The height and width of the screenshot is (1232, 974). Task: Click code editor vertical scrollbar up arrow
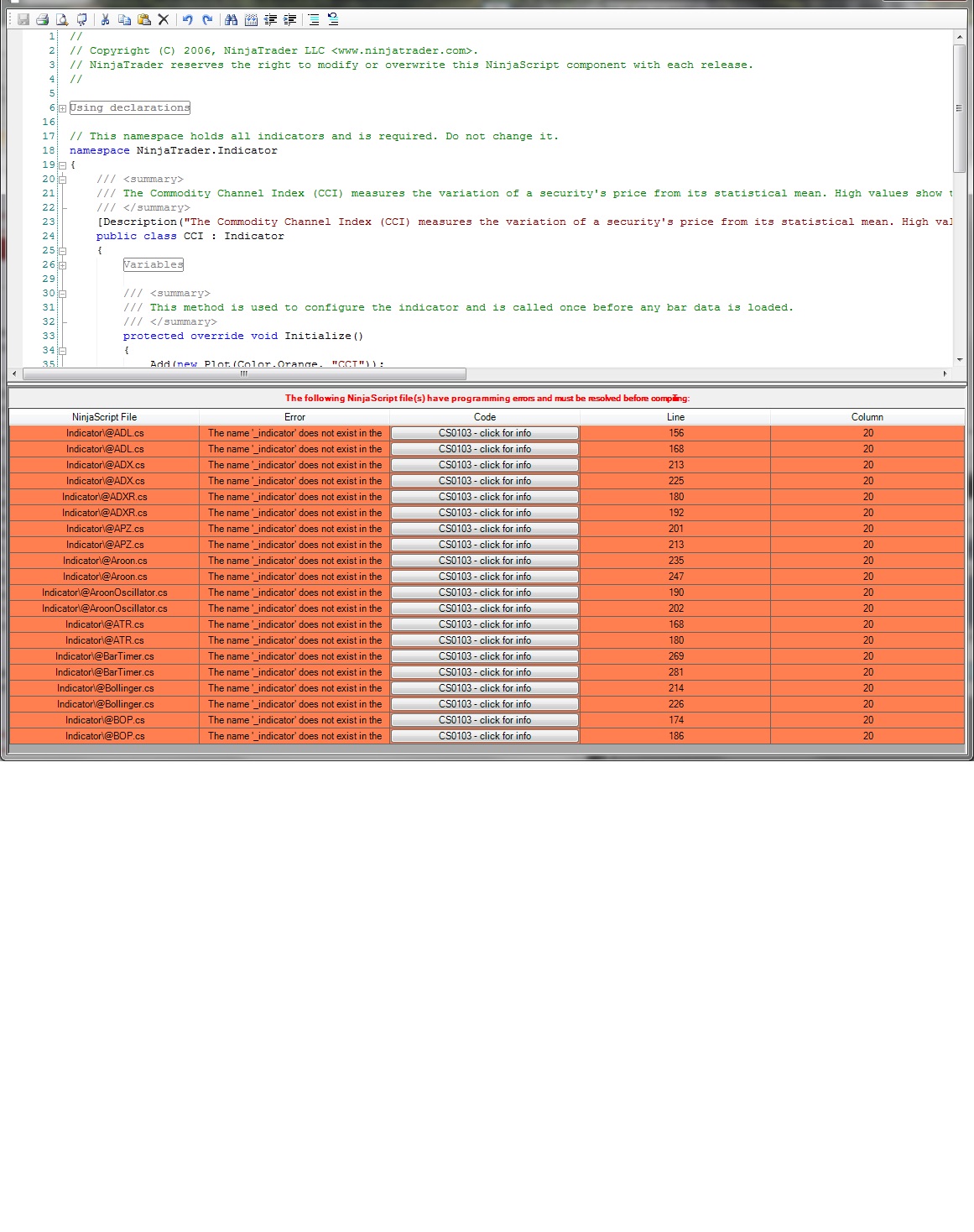coord(959,37)
